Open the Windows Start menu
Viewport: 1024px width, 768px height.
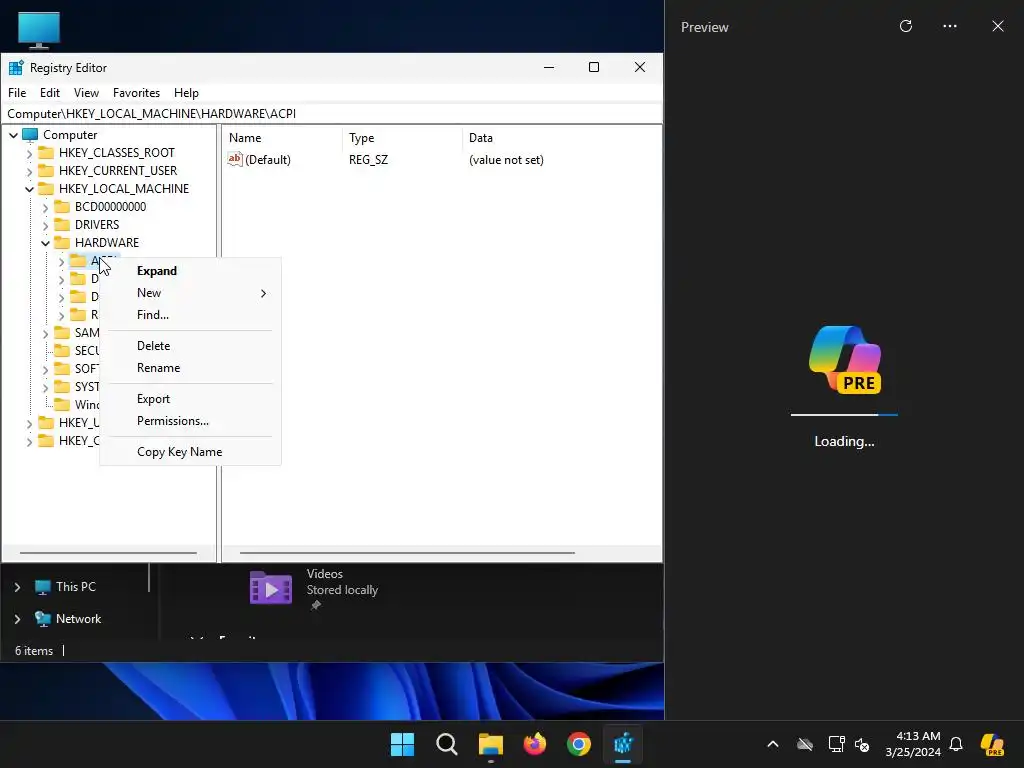402,744
